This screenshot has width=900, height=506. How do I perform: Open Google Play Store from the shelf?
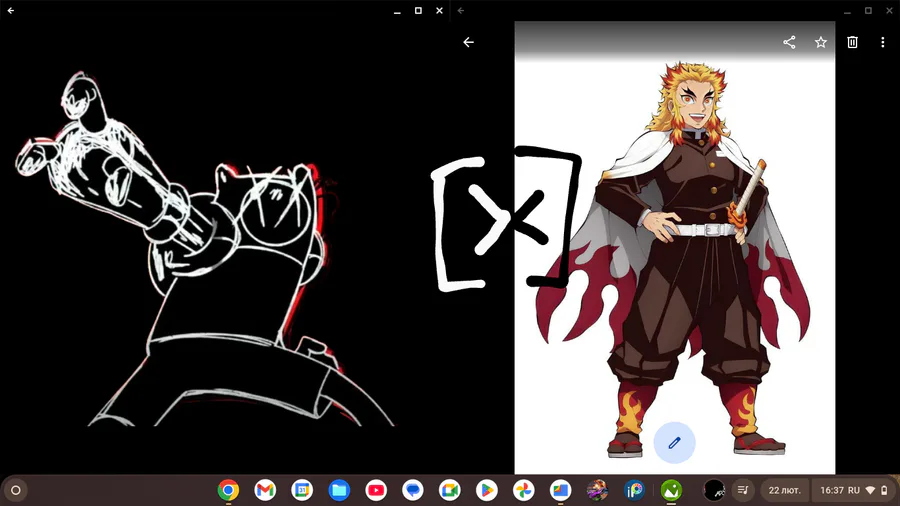pos(486,490)
